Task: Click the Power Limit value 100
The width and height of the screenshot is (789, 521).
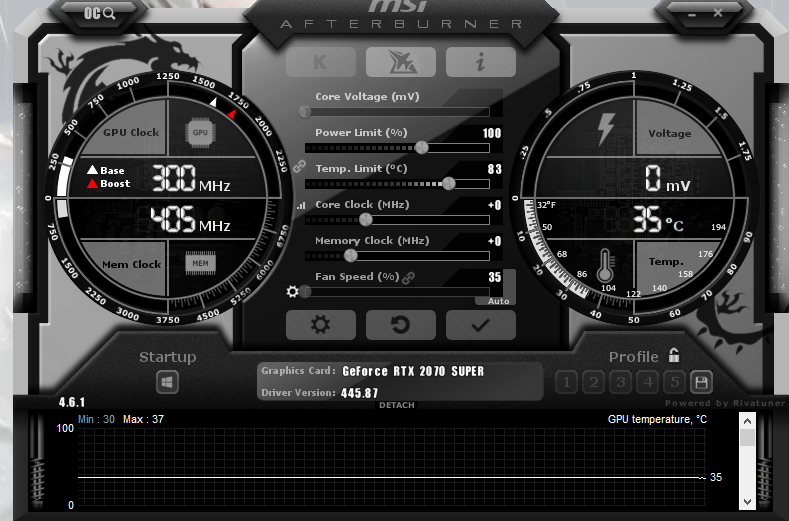Action: tap(492, 133)
